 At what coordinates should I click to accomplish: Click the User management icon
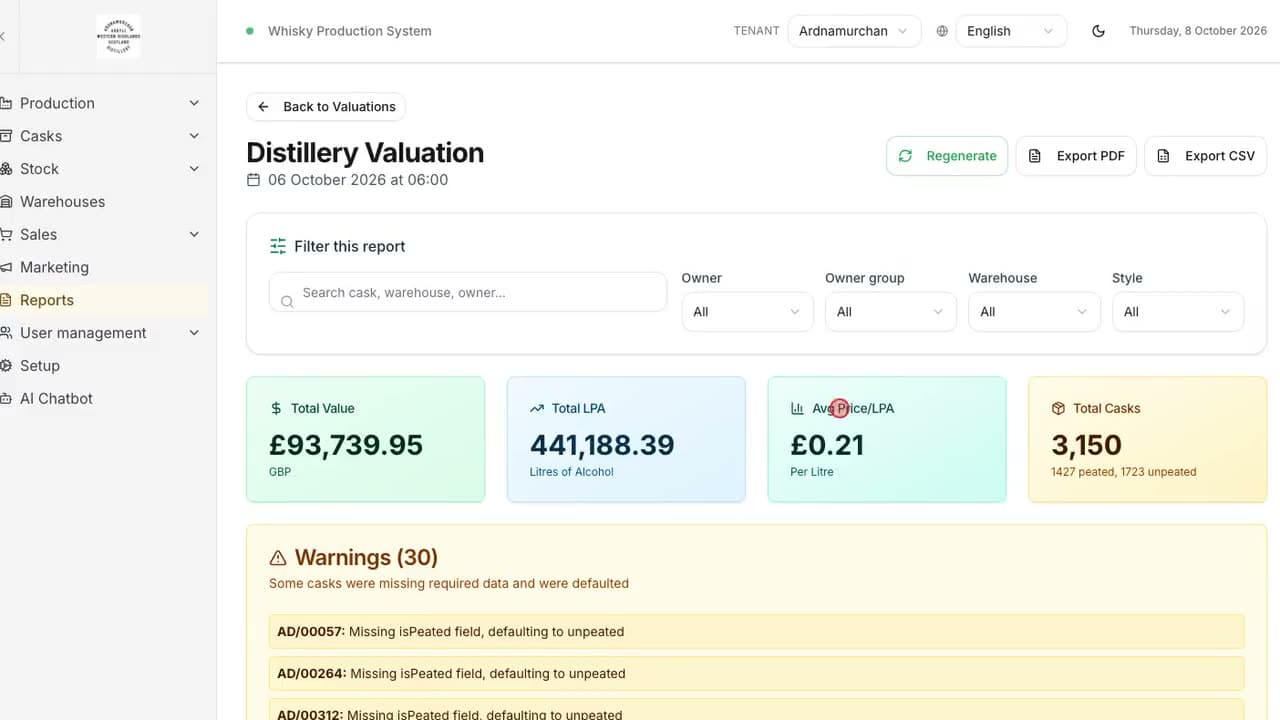(5, 333)
